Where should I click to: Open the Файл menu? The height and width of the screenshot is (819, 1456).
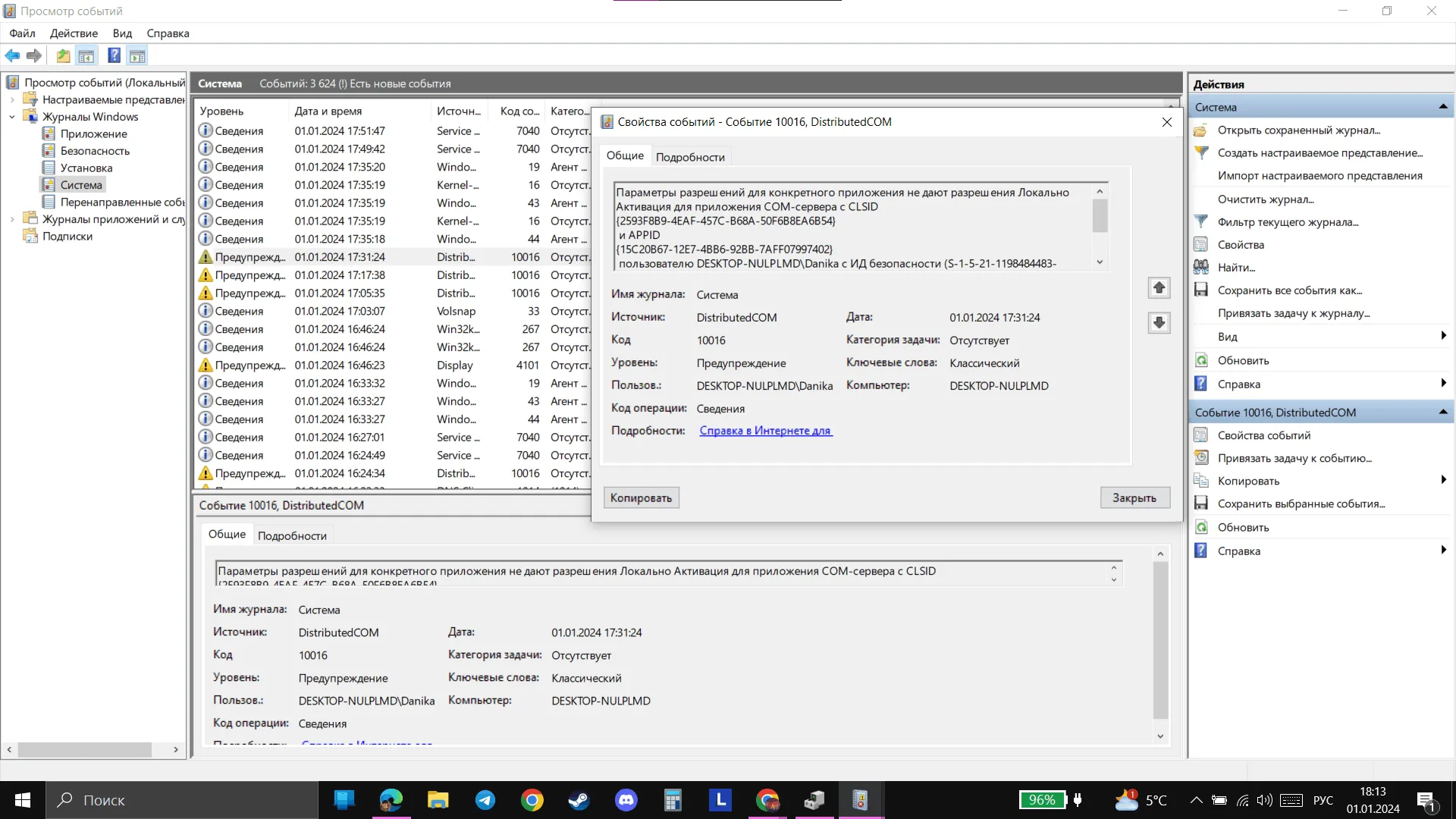click(x=22, y=33)
